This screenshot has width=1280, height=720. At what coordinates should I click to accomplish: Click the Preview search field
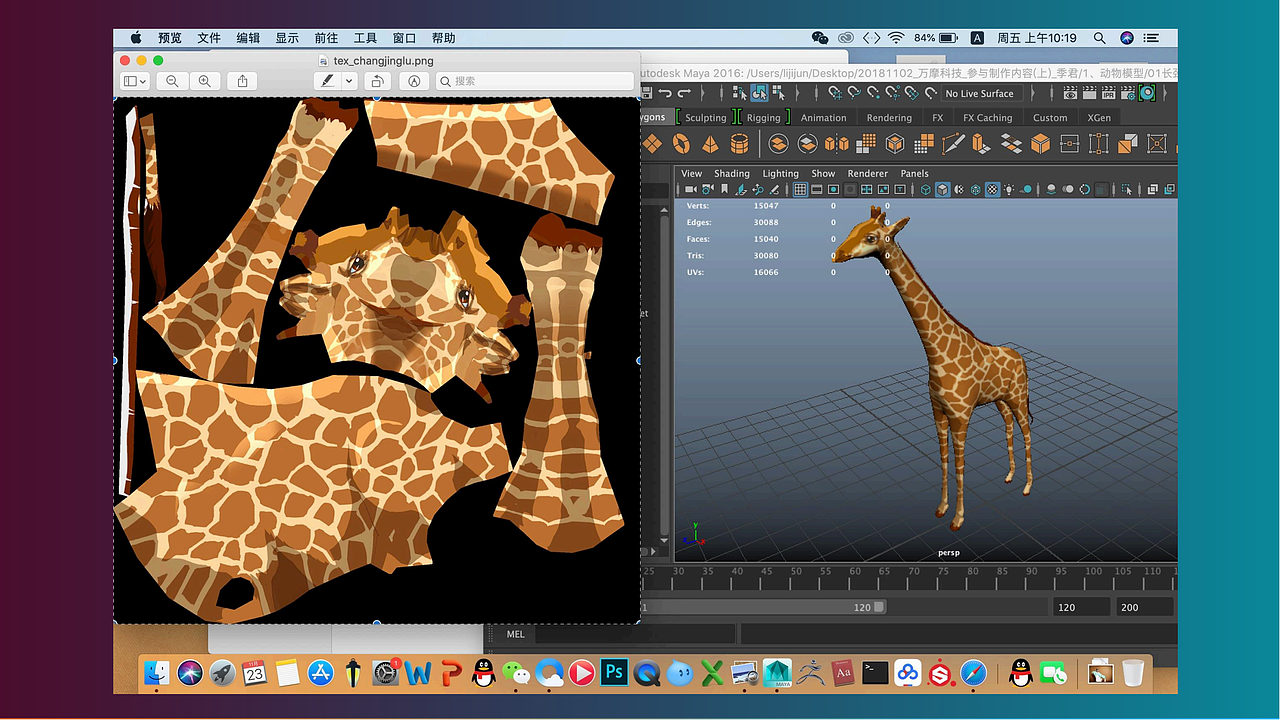(535, 81)
